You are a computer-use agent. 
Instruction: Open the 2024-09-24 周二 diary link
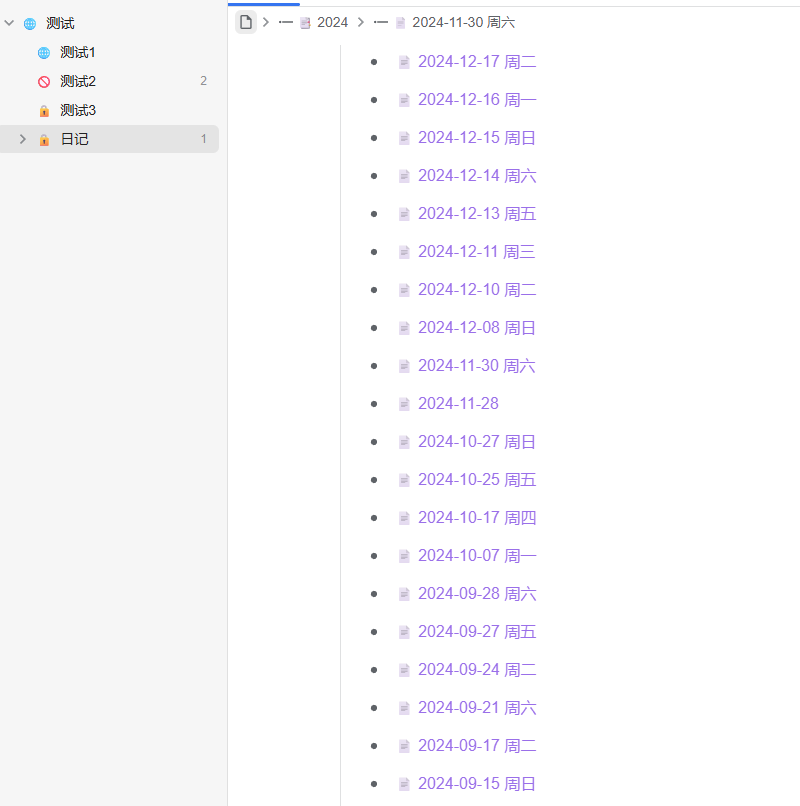tap(477, 670)
